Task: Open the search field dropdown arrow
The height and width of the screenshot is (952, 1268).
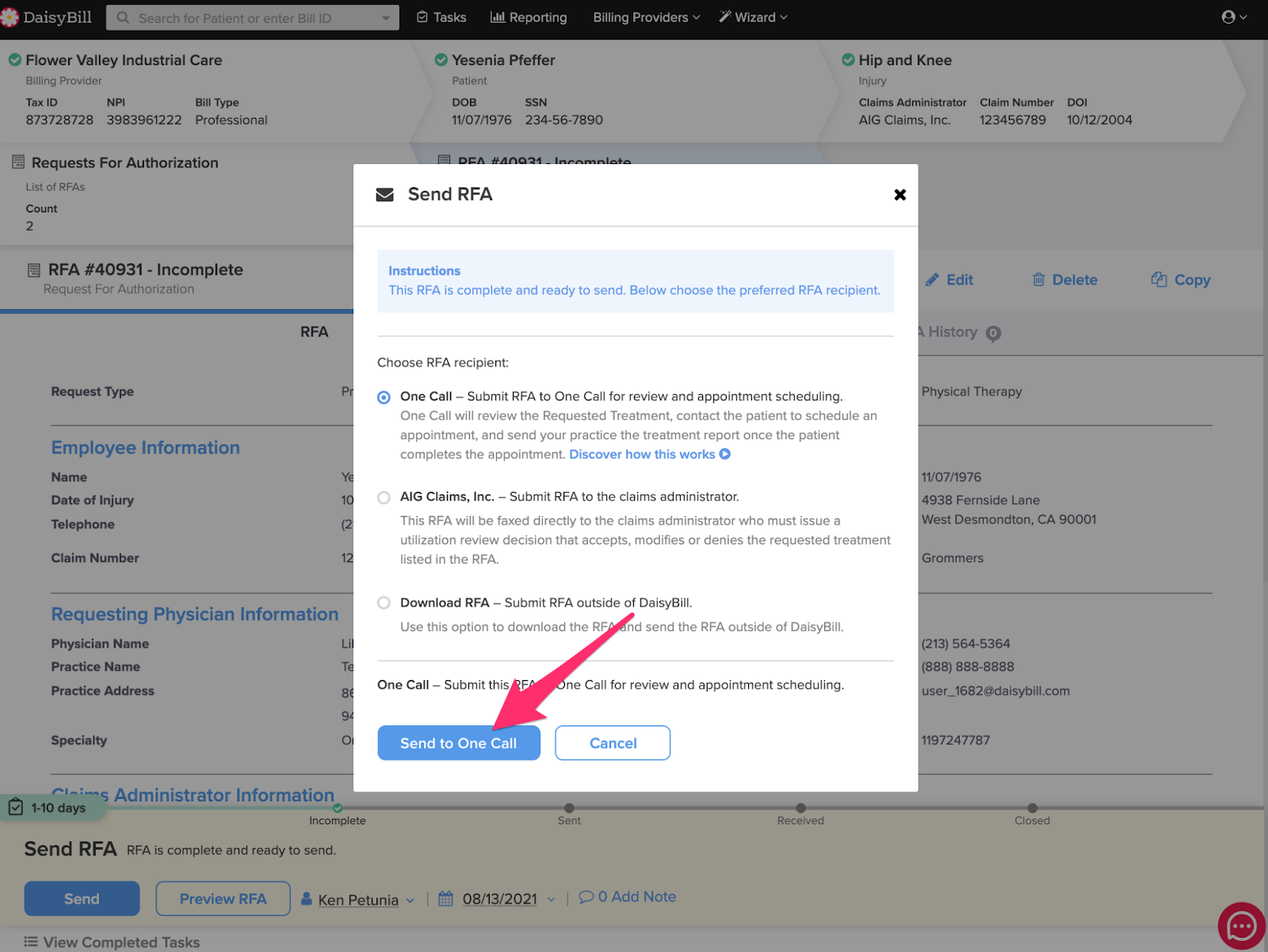Action: pos(386,17)
